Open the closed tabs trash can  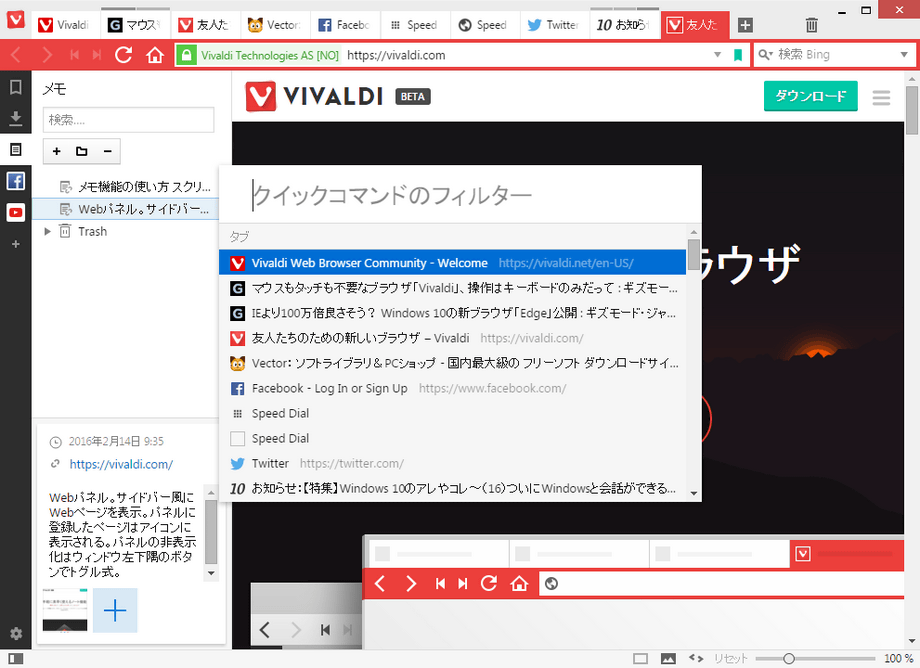pyautogui.click(x=811, y=25)
